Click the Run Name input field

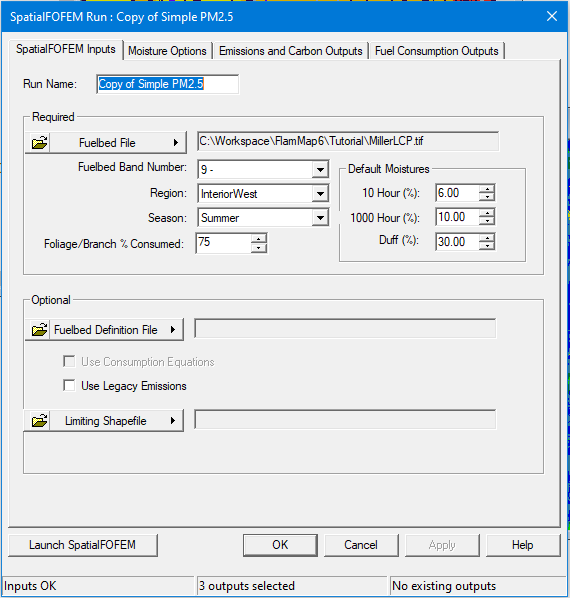167,84
